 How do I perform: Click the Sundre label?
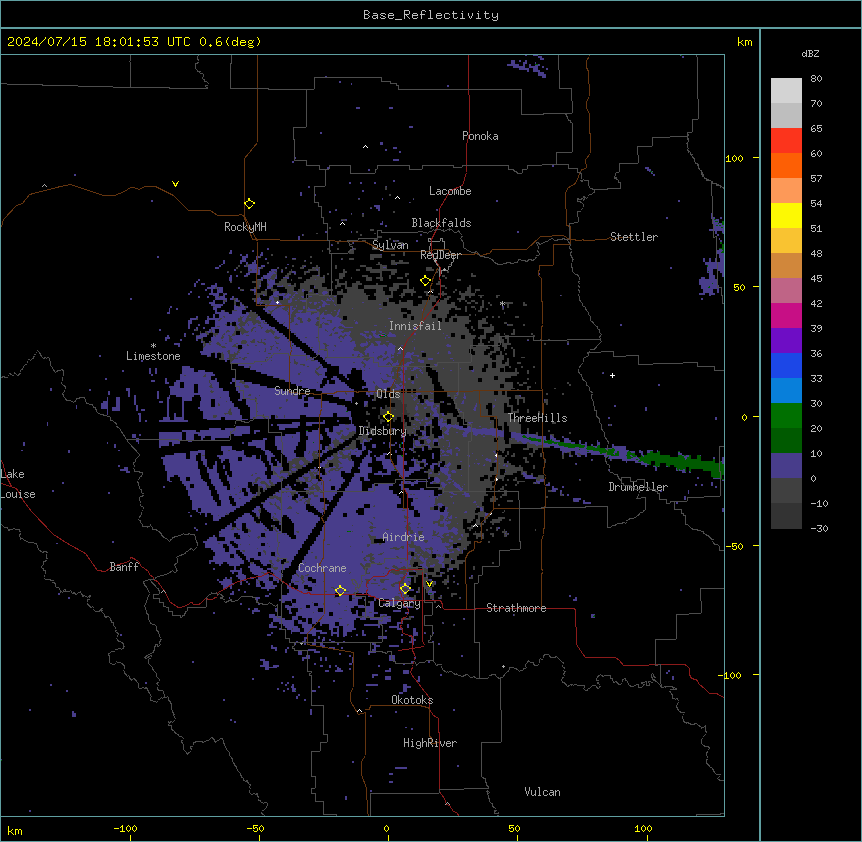point(292,391)
